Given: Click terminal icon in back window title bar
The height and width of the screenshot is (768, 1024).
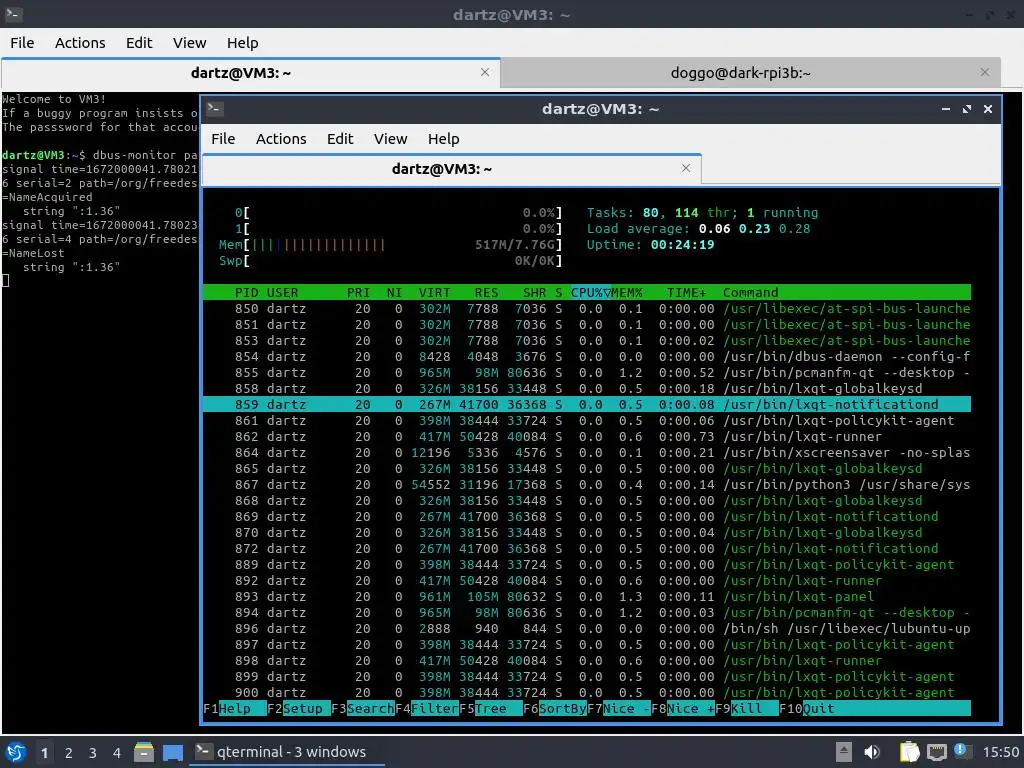Looking at the screenshot, I should tap(14, 14).
